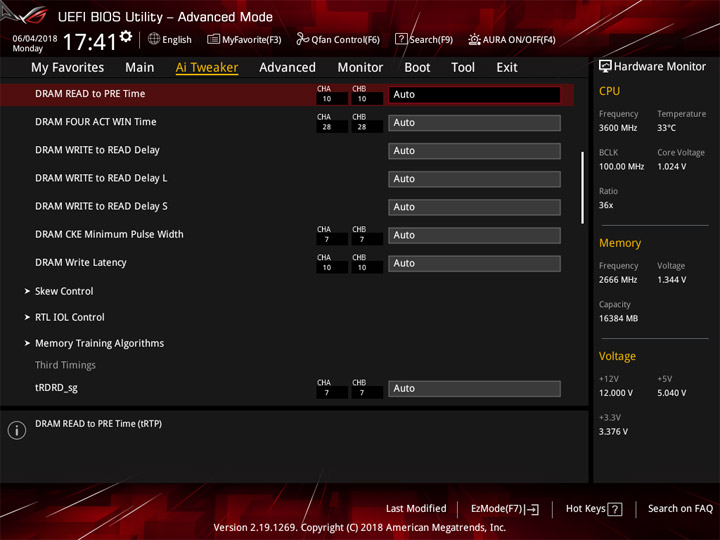Click DRAM WRITE to READ Delay S field
The image size is (720, 540).
[x=474, y=207]
